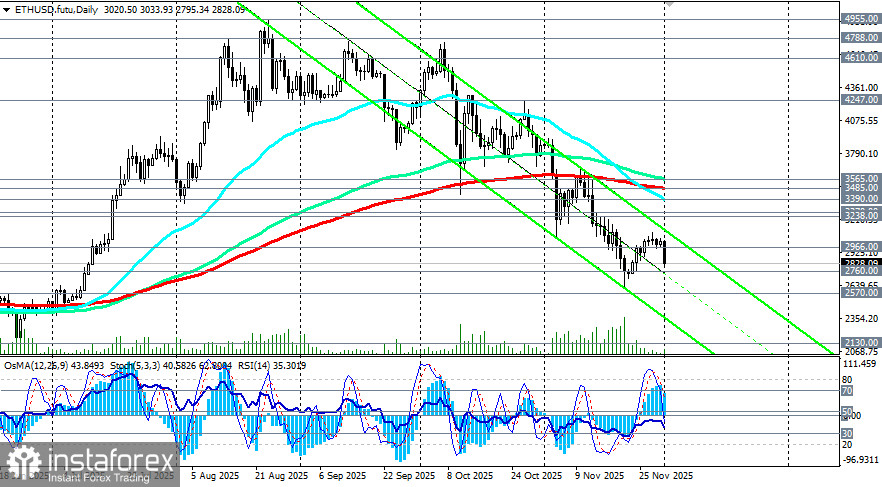Image resolution: width=882 pixels, height=487 pixels.
Task: Click the -96.9311 indicator scale value
Action: 861,459
